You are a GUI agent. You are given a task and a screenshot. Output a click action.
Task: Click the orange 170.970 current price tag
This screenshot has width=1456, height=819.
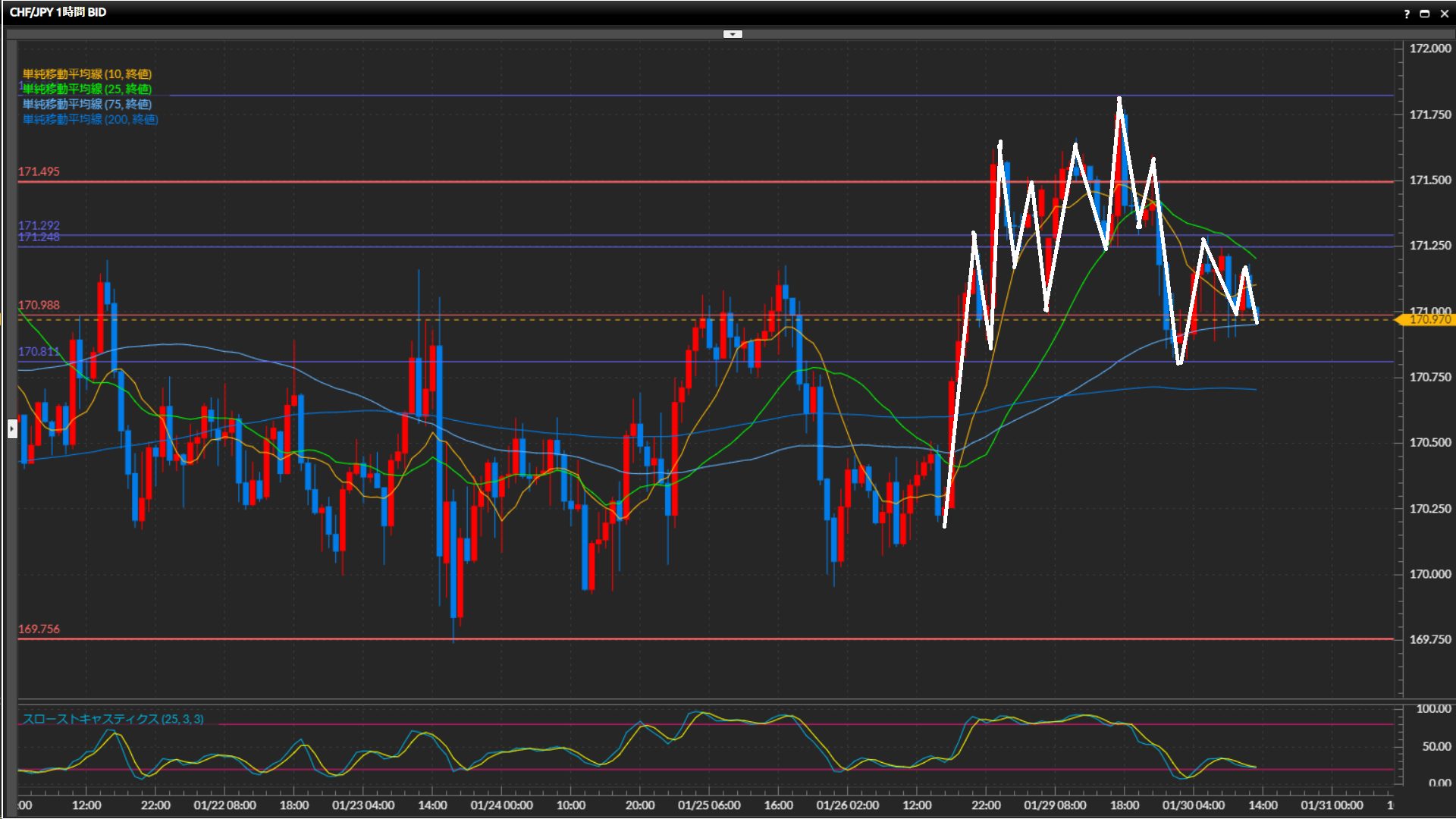tap(1429, 319)
